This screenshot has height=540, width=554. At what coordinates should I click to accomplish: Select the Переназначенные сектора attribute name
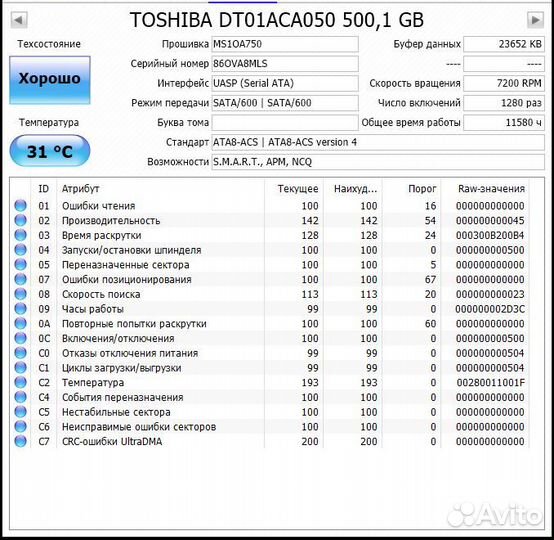coord(125,265)
